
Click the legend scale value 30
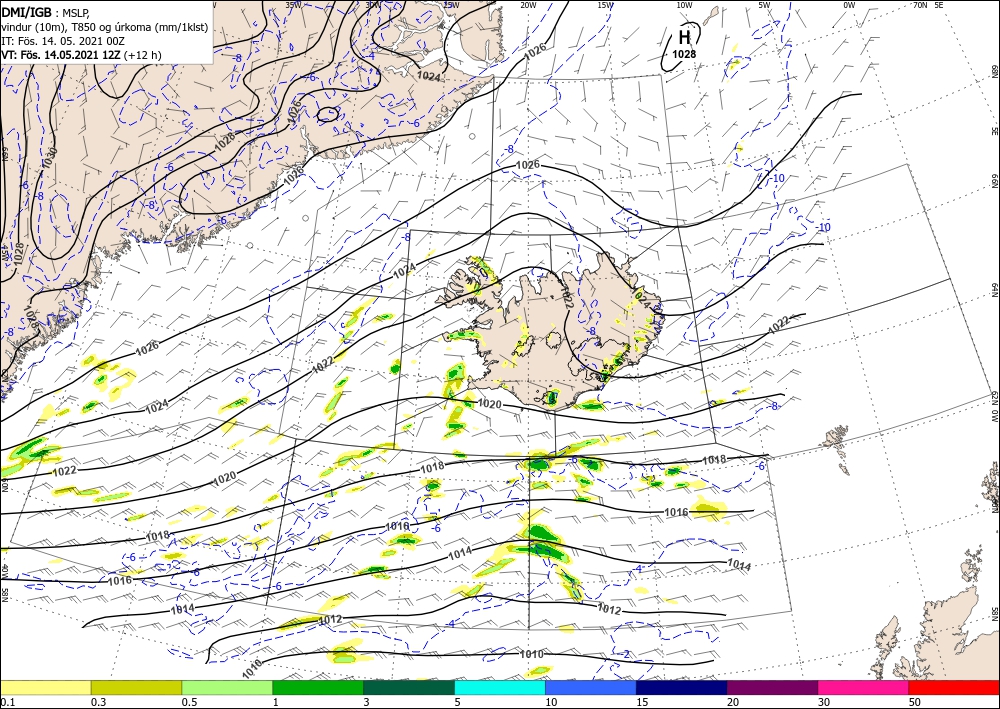pyautogui.click(x=824, y=702)
